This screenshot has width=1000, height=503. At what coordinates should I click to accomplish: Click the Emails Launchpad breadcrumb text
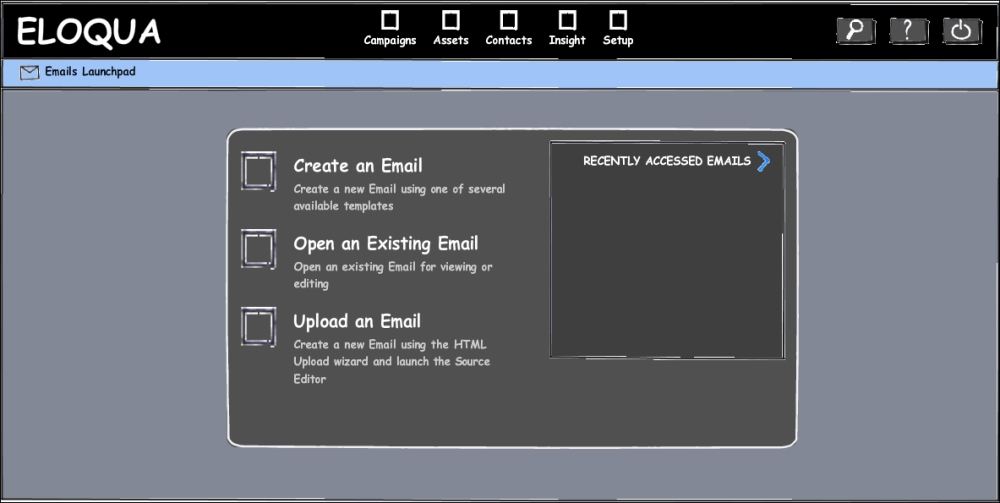pos(90,71)
